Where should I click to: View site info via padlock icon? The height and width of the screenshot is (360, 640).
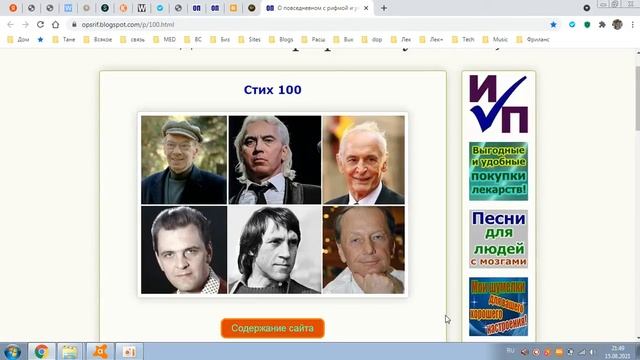click(x=74, y=24)
